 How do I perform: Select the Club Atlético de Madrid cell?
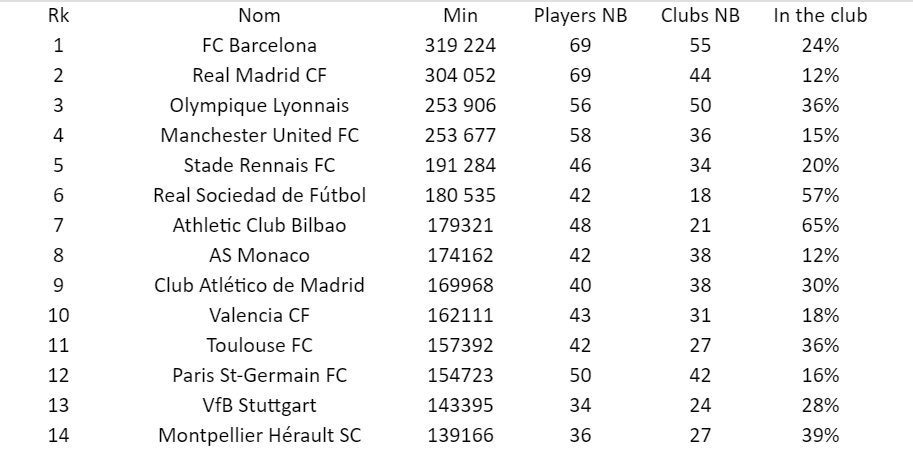pos(259,286)
